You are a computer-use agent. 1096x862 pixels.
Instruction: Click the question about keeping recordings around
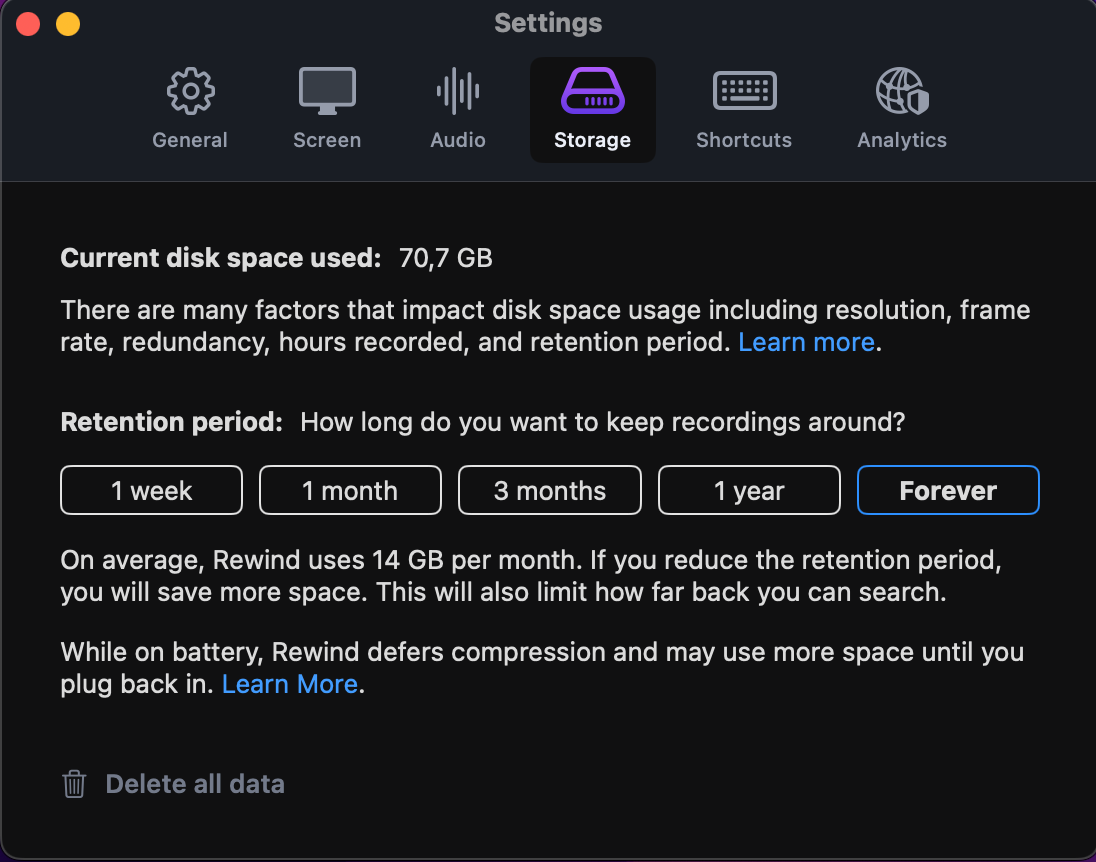(x=603, y=422)
